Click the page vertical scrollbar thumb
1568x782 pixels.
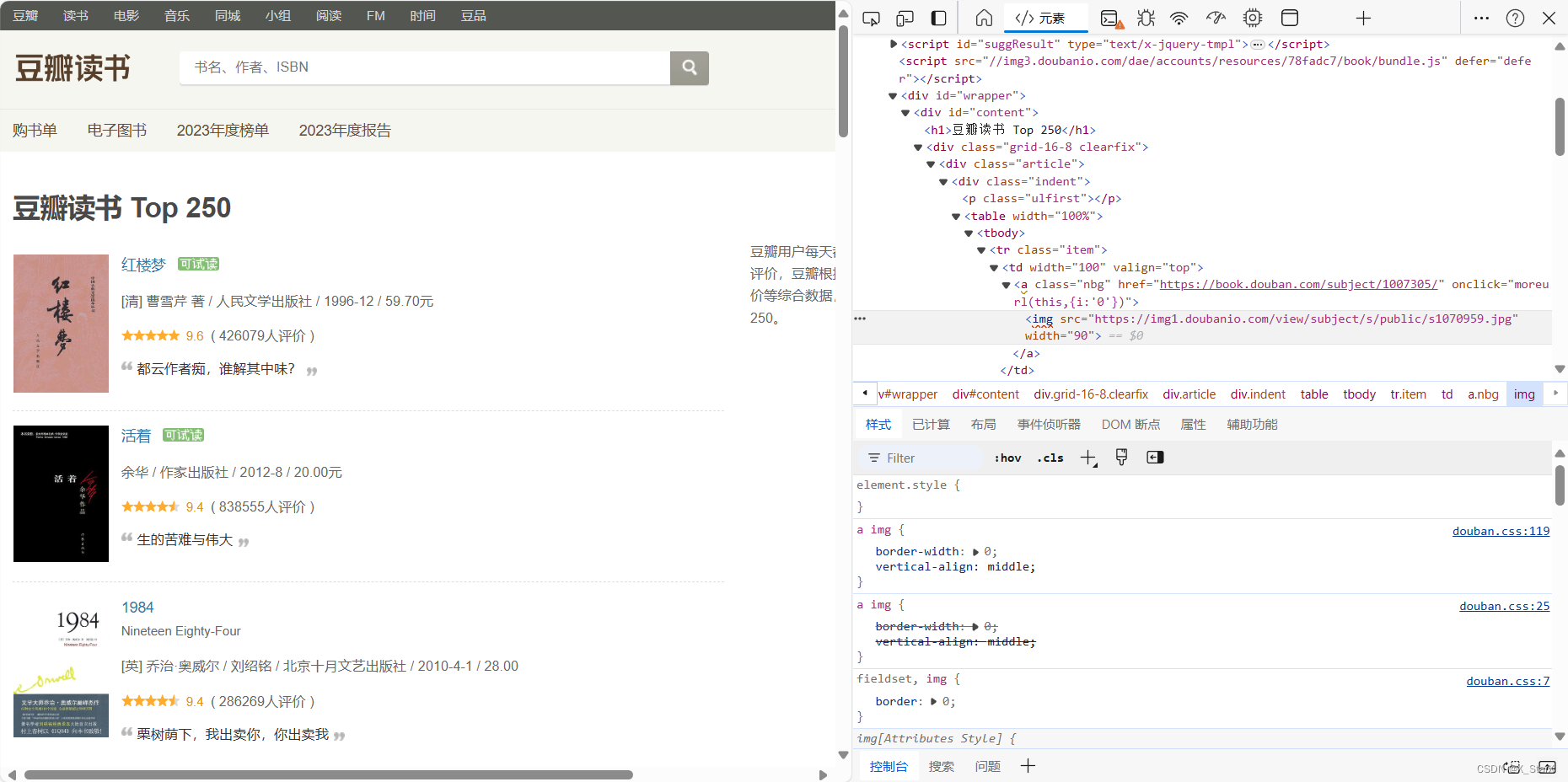point(843,81)
